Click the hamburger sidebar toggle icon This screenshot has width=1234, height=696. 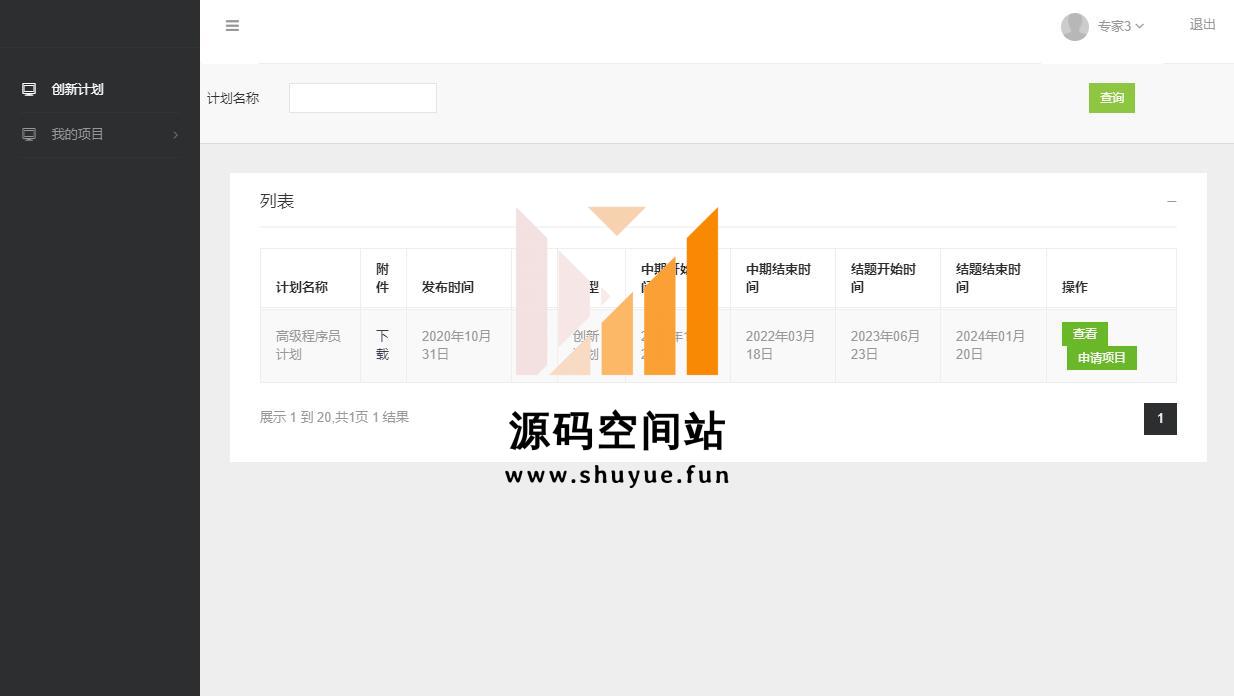[x=232, y=26]
